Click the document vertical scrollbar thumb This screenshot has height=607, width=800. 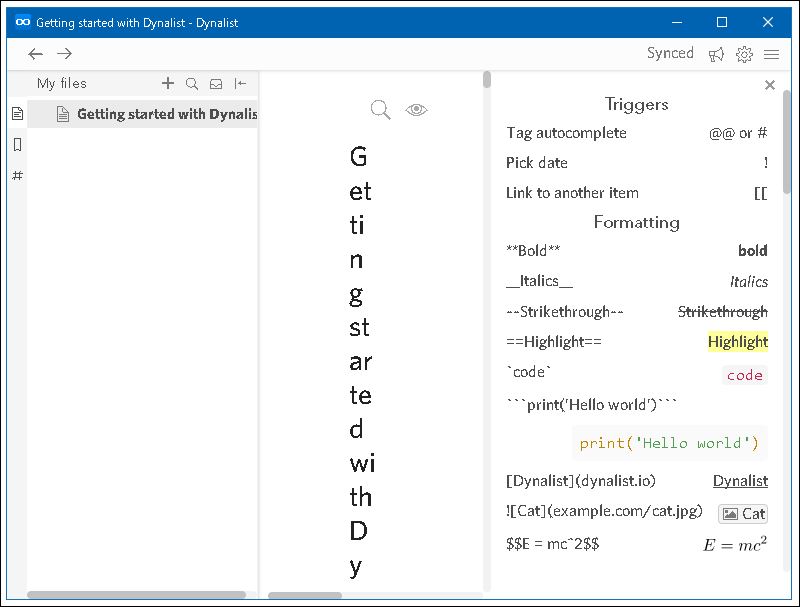(487, 80)
